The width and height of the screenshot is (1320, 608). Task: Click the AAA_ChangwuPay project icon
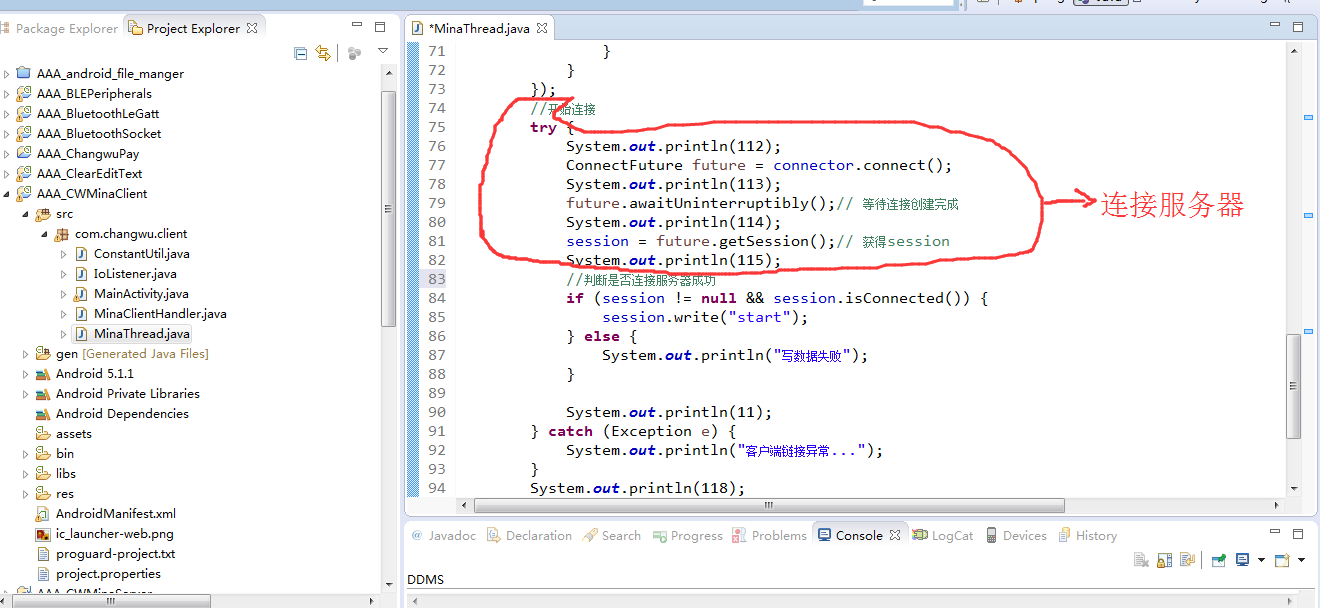[x=24, y=154]
